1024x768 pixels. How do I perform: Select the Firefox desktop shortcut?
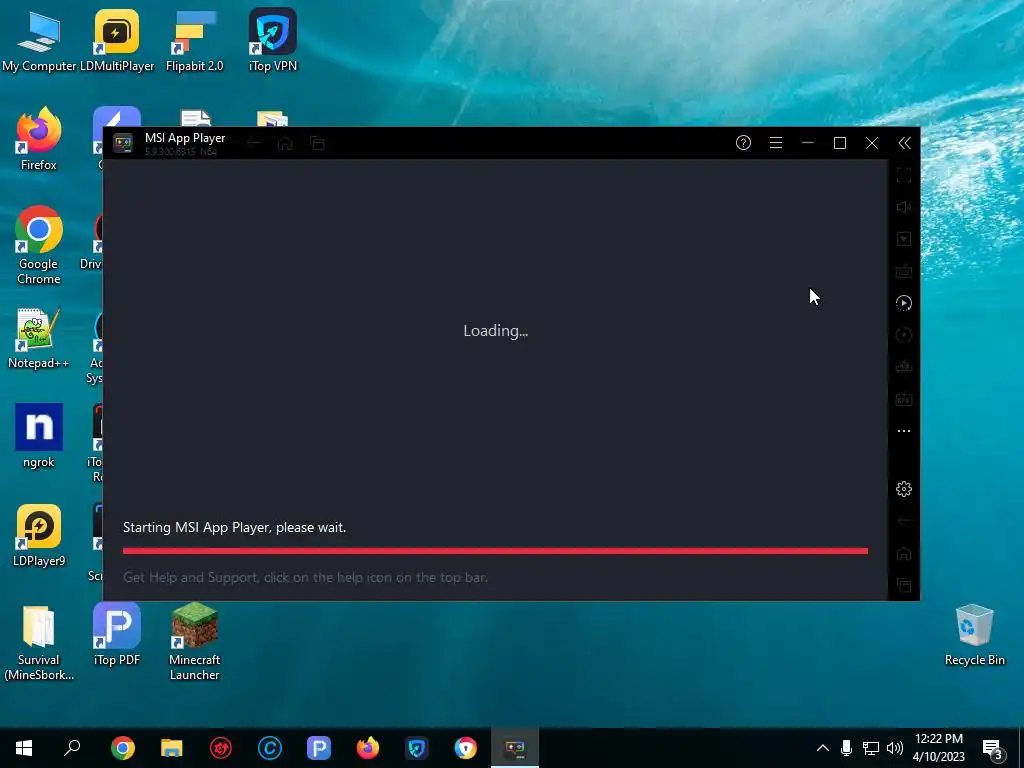[x=39, y=139]
